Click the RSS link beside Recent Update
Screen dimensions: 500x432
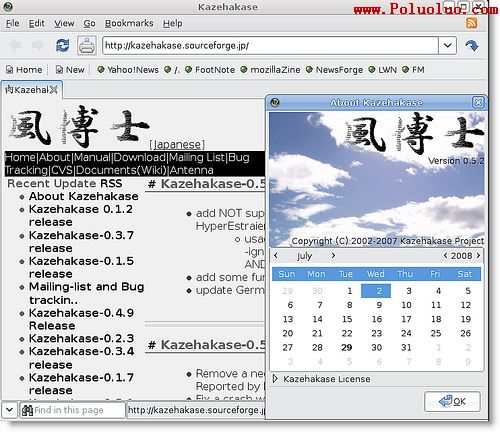tap(111, 183)
